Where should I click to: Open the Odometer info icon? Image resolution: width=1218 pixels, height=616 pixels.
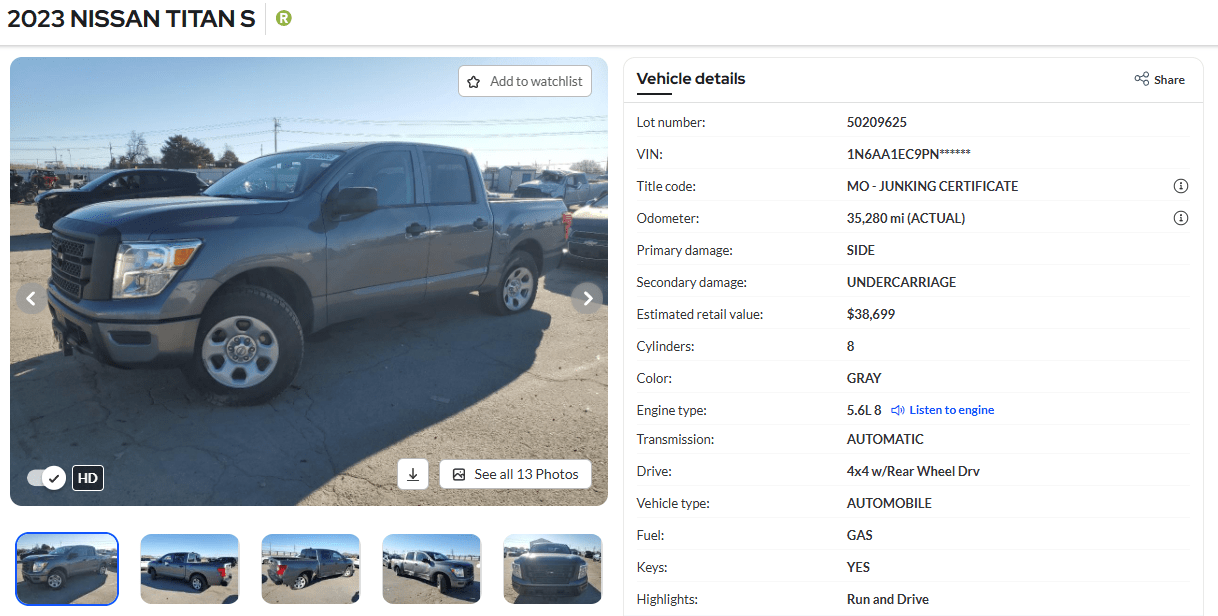point(1180,218)
